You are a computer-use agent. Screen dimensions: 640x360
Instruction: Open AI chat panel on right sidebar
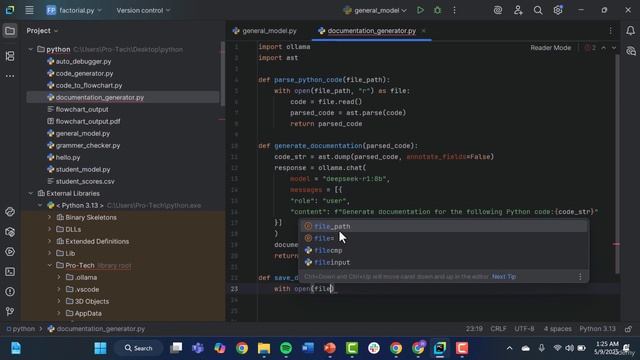(x=631, y=51)
